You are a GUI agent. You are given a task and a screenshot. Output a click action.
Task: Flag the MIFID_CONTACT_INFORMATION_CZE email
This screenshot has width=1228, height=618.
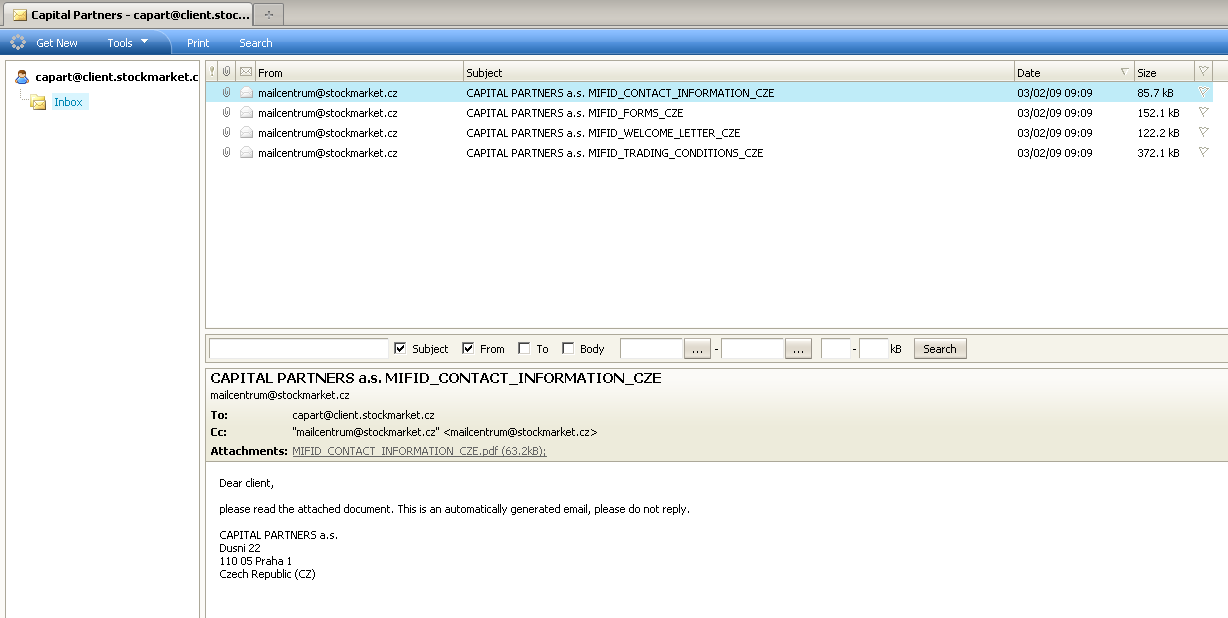click(x=1203, y=92)
